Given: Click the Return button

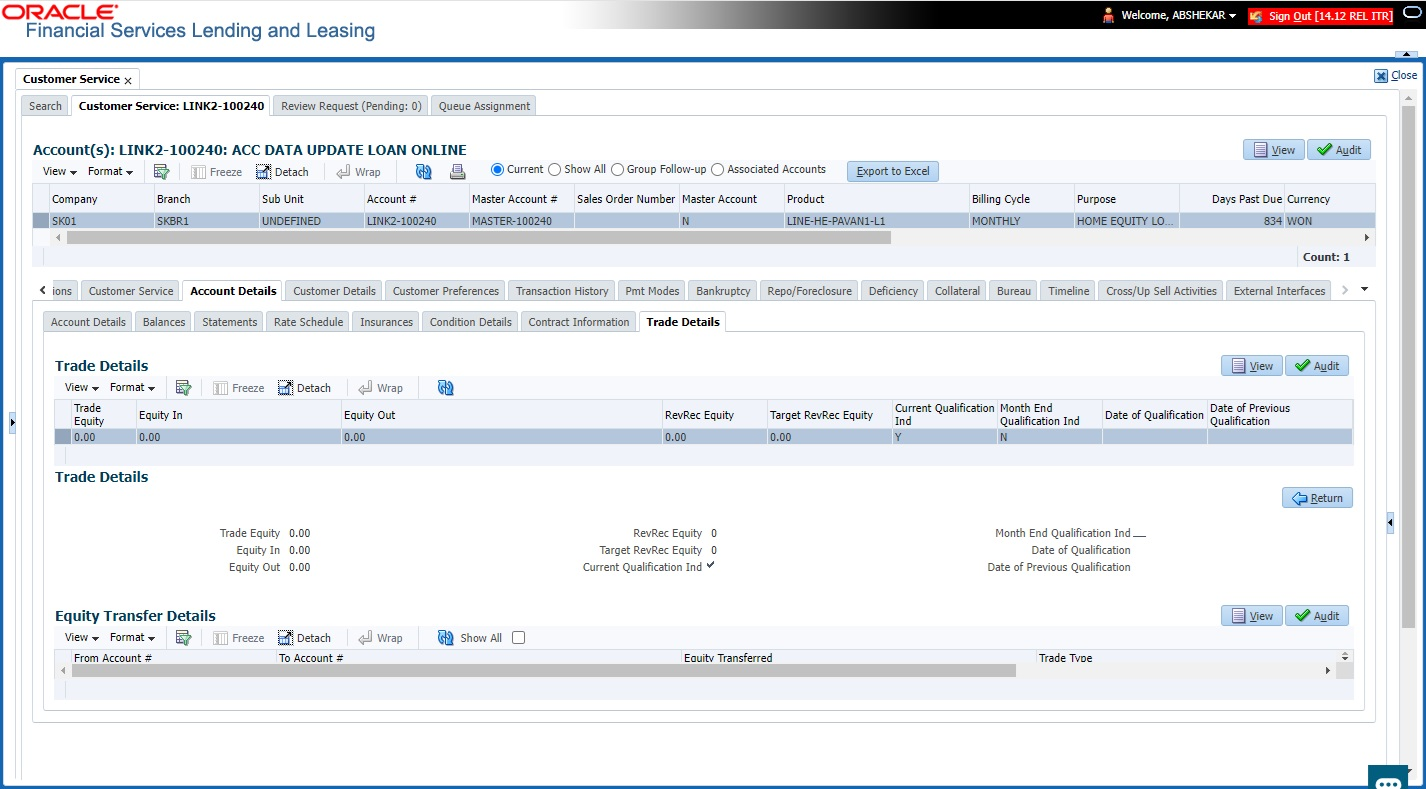Looking at the screenshot, I should [1317, 498].
